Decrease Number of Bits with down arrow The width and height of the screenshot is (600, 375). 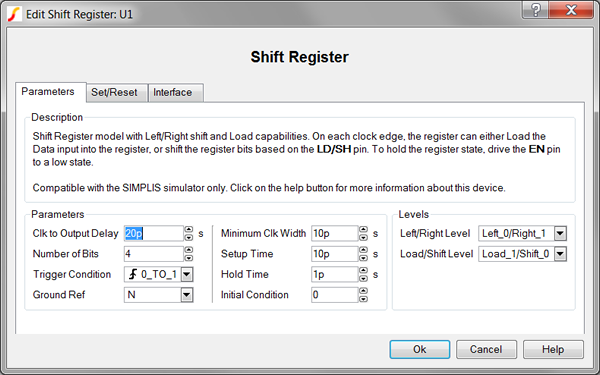pyautogui.click(x=189, y=258)
